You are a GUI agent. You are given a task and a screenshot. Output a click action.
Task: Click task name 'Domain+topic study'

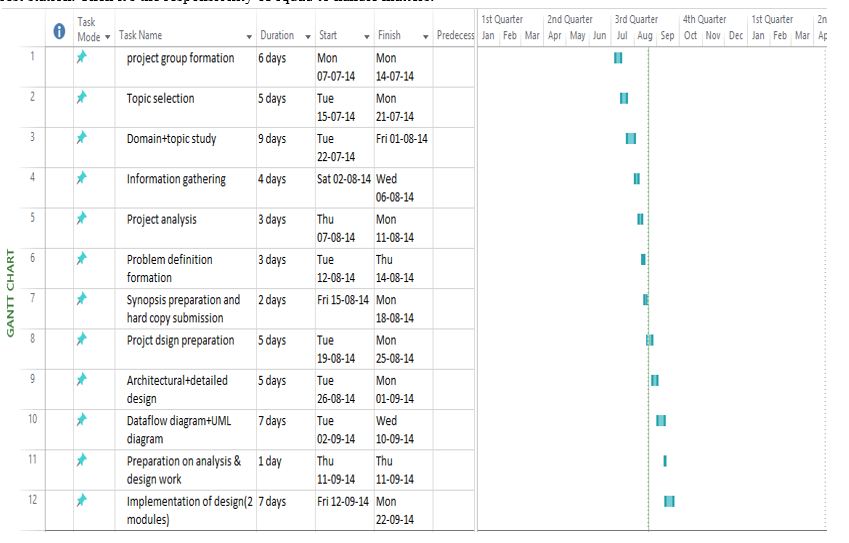point(171,139)
